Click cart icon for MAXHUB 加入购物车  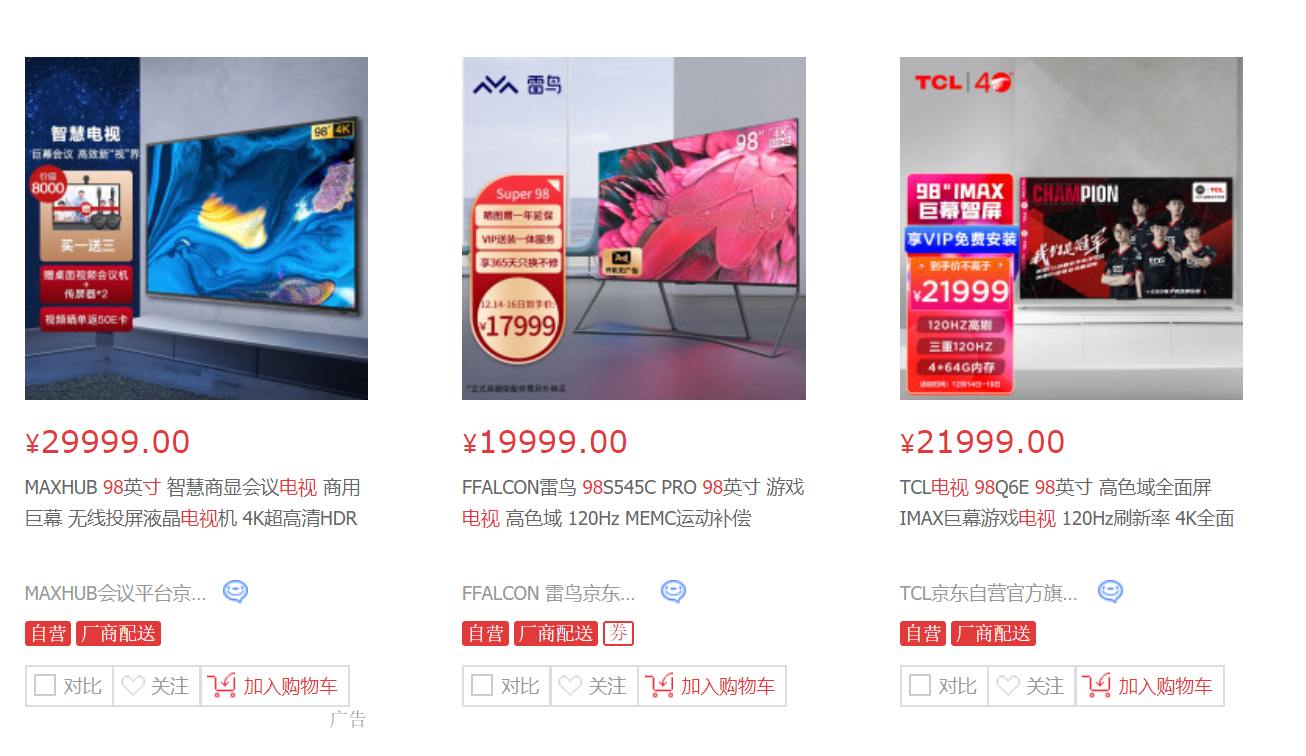pyautogui.click(x=222, y=686)
